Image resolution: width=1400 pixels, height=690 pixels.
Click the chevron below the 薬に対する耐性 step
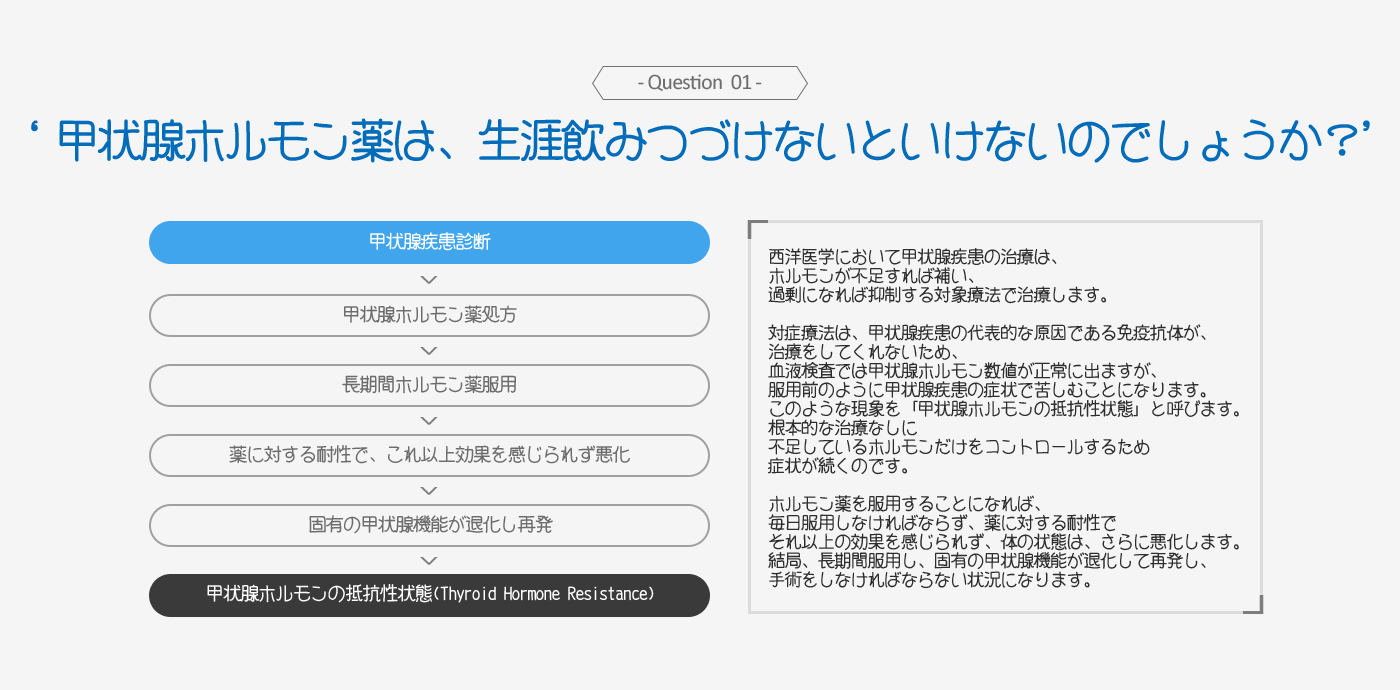pos(429,490)
